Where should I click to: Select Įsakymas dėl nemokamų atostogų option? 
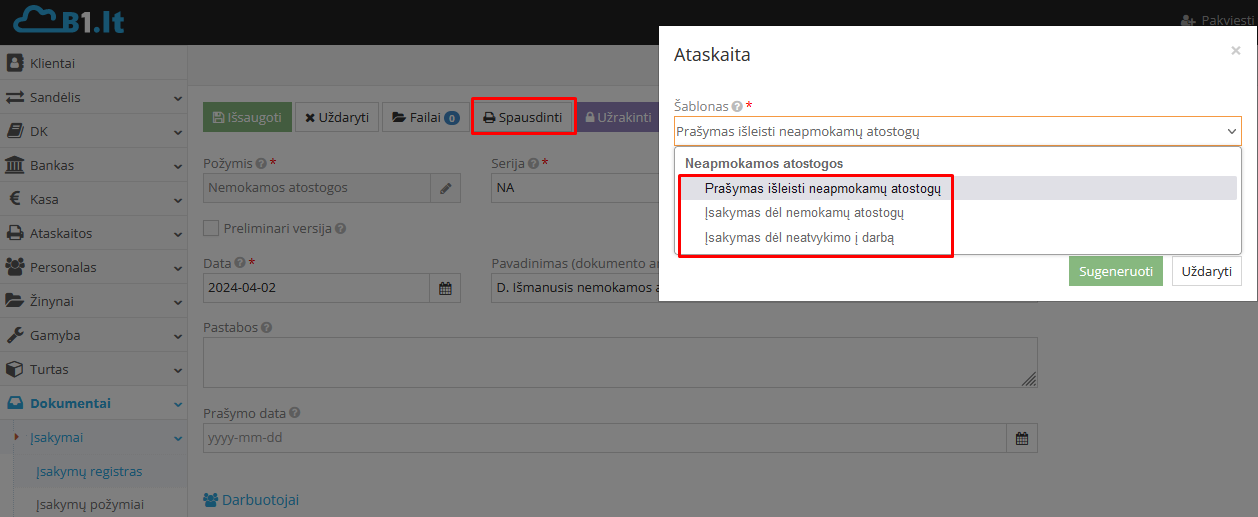tap(804, 213)
